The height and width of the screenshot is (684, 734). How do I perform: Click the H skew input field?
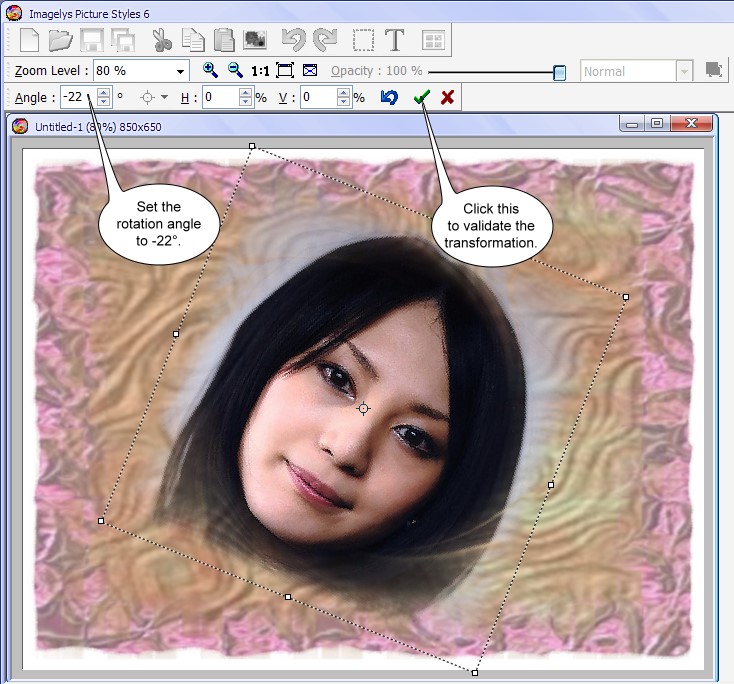221,97
